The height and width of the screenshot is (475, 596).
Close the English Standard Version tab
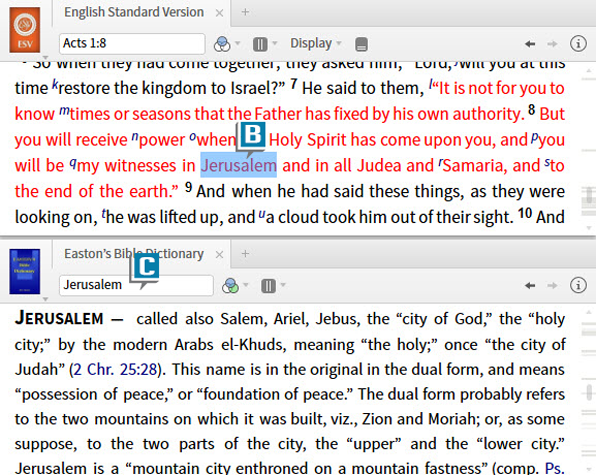tap(219, 13)
